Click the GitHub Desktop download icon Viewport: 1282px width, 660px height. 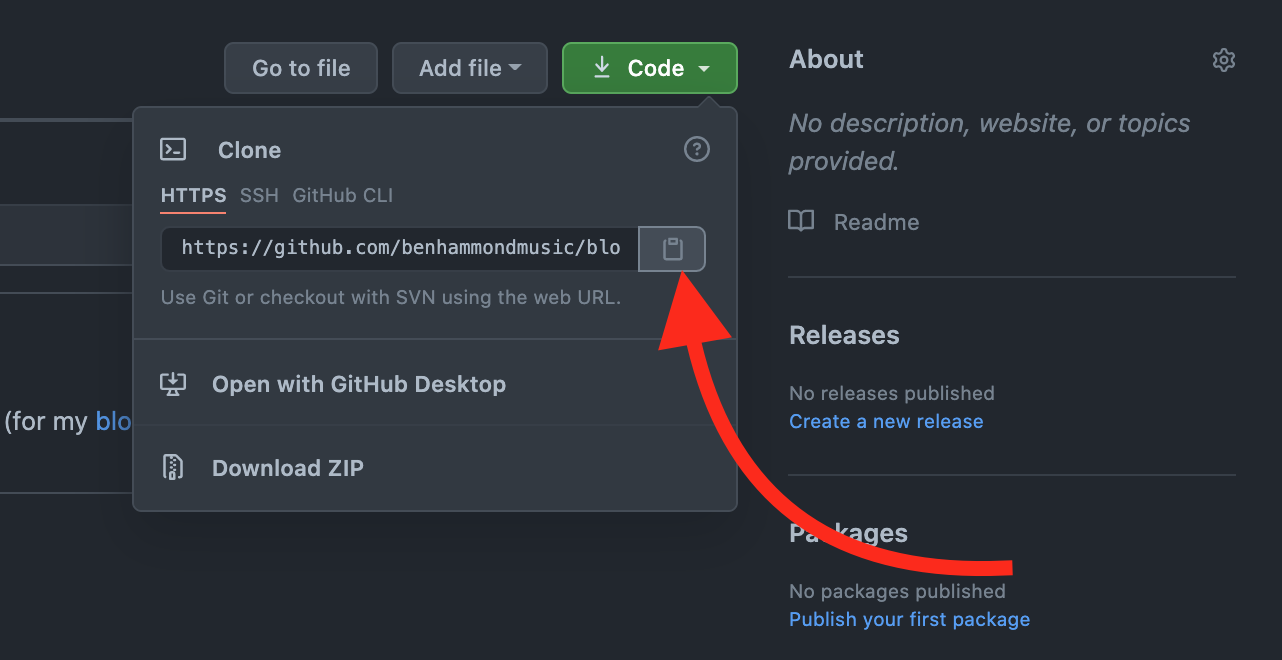173,384
